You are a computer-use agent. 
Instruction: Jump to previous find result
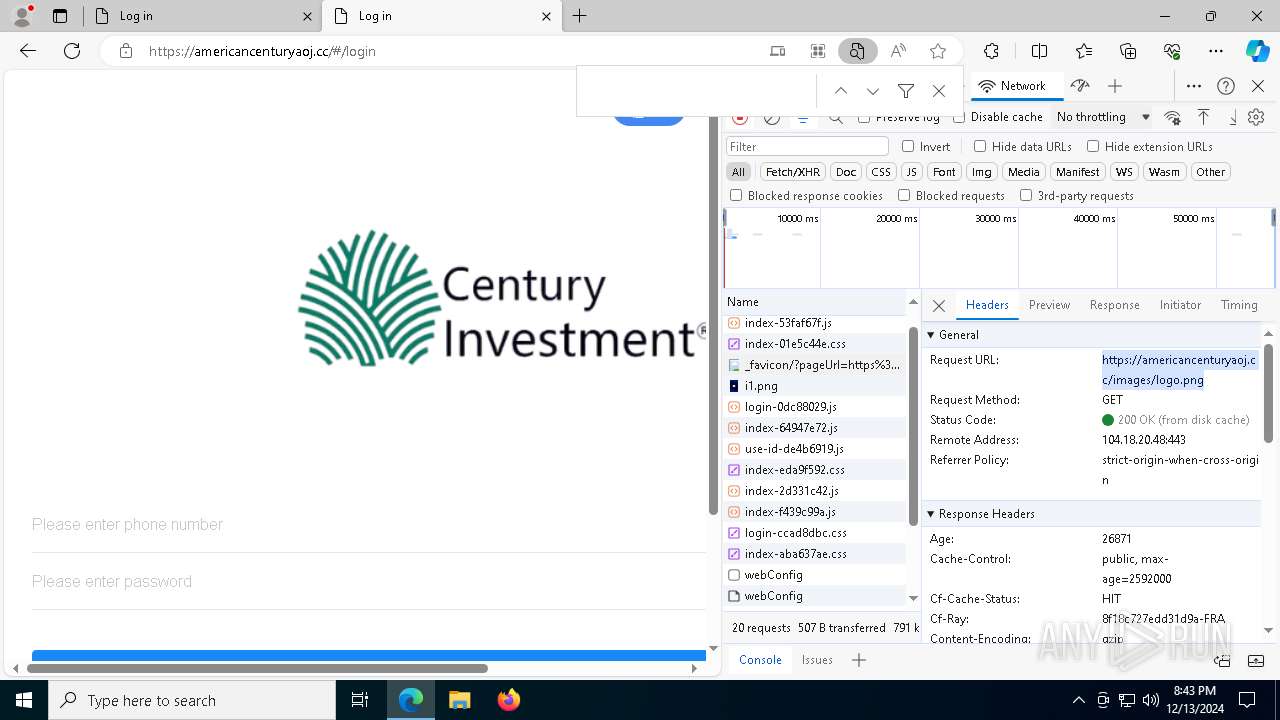[x=841, y=91]
